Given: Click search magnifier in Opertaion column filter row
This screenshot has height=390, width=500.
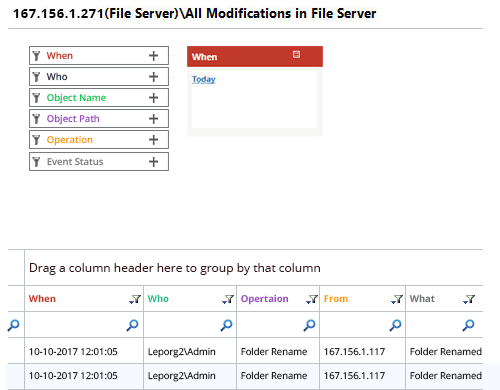Looking at the screenshot, I should pos(309,325).
